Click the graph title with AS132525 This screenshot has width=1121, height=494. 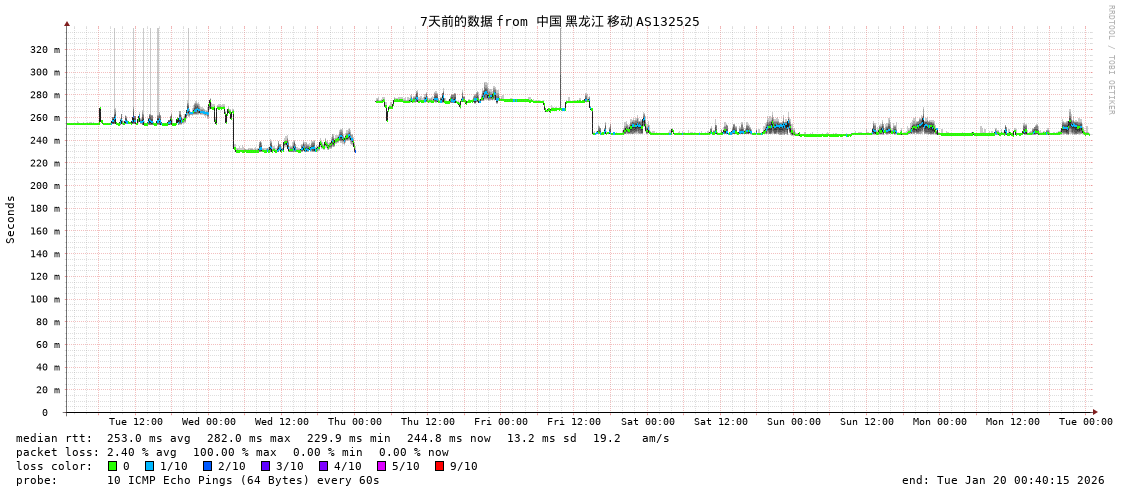point(559,21)
